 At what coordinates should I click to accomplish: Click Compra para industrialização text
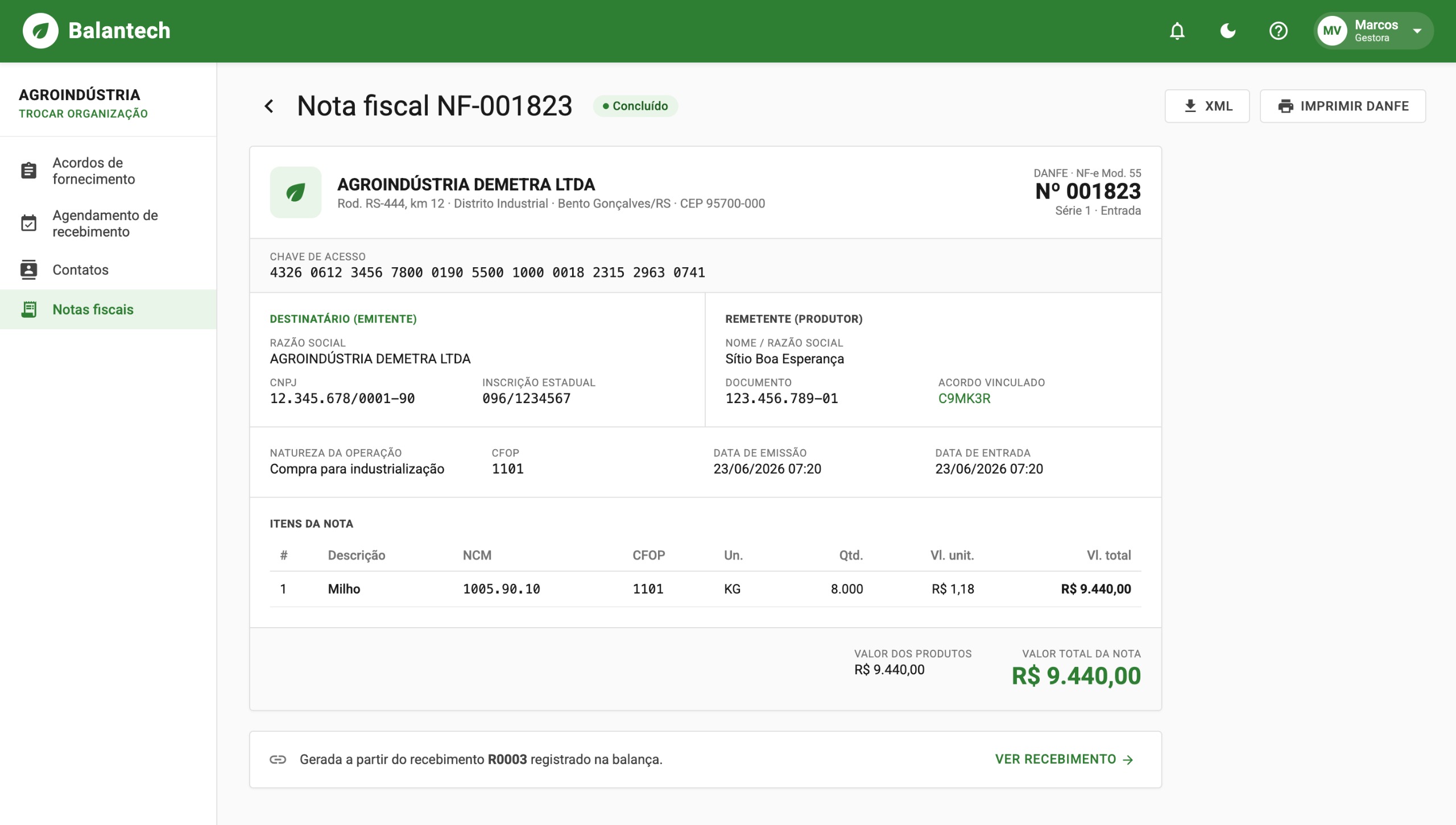point(357,469)
